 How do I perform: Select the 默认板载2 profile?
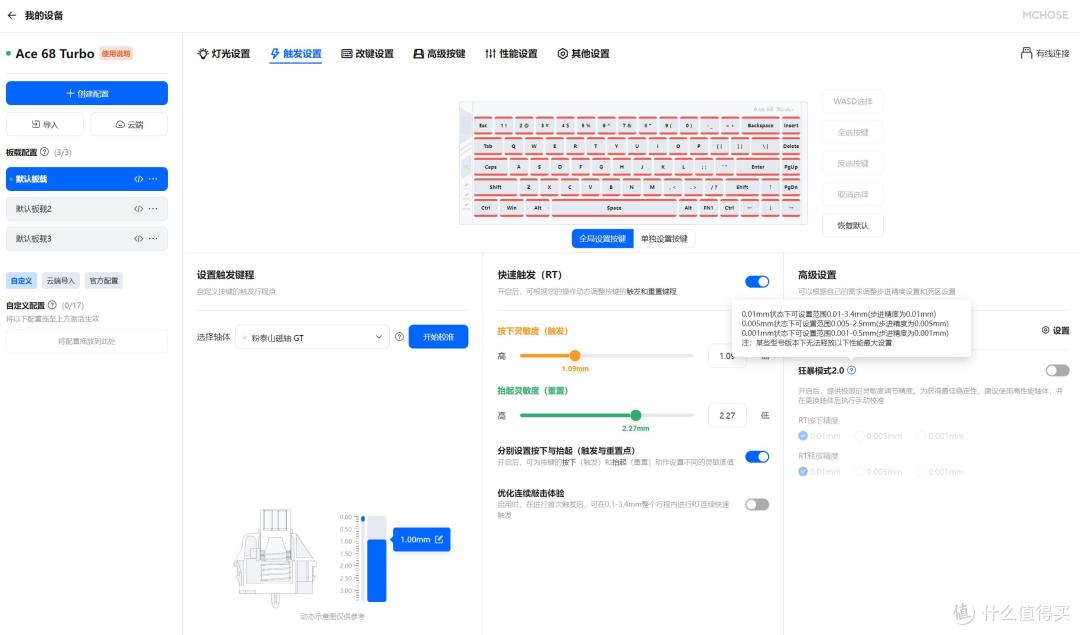[87, 209]
